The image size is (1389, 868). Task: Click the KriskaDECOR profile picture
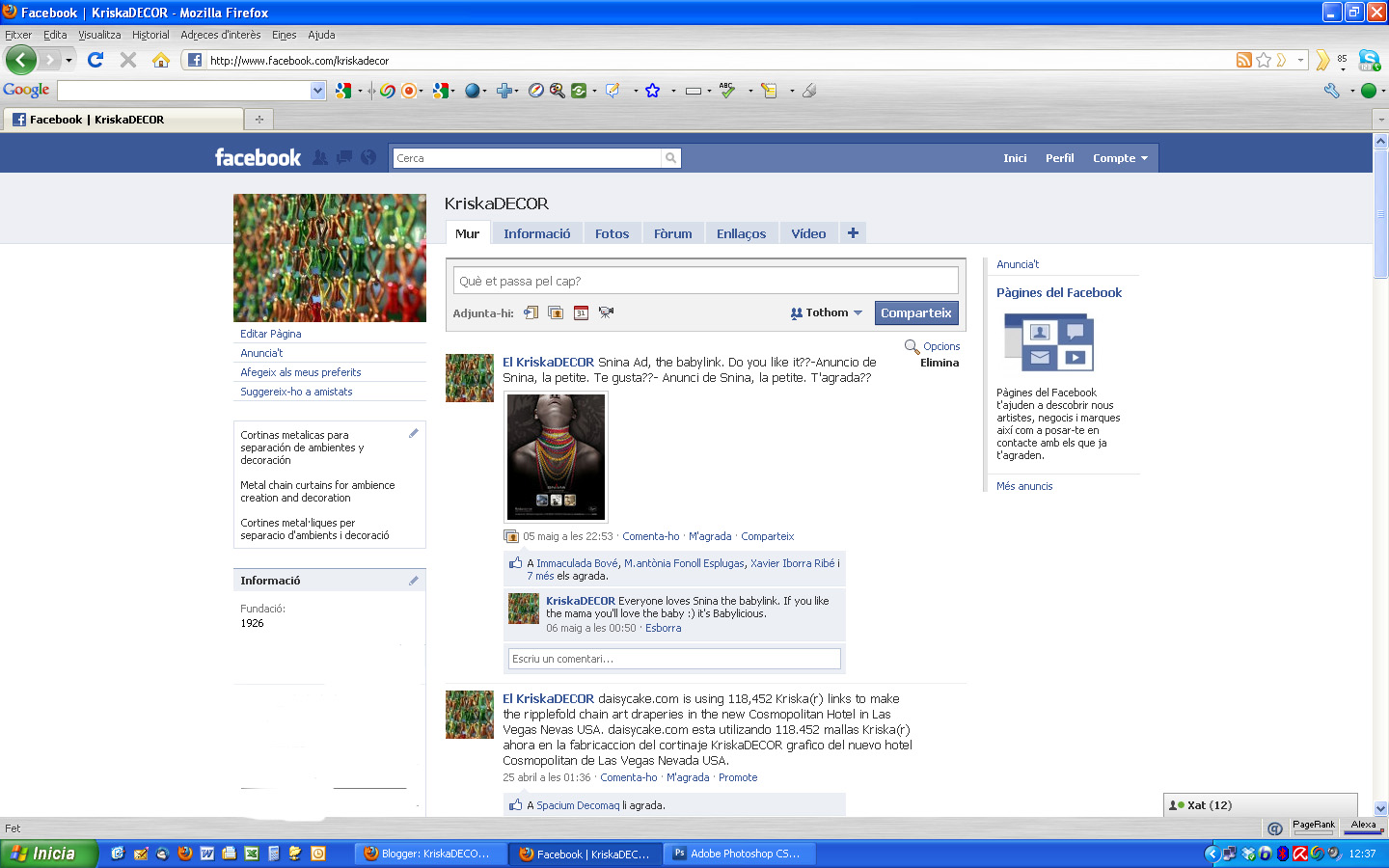tap(330, 258)
